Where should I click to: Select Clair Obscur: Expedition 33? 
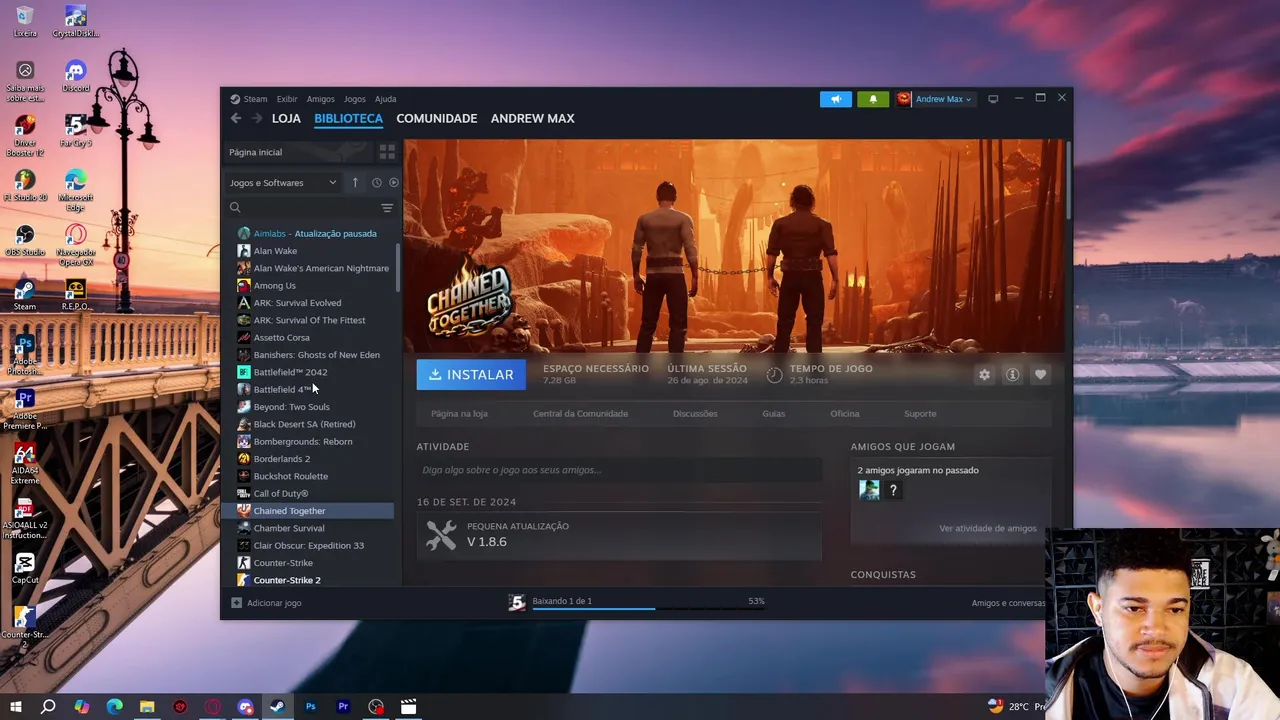click(x=315, y=545)
